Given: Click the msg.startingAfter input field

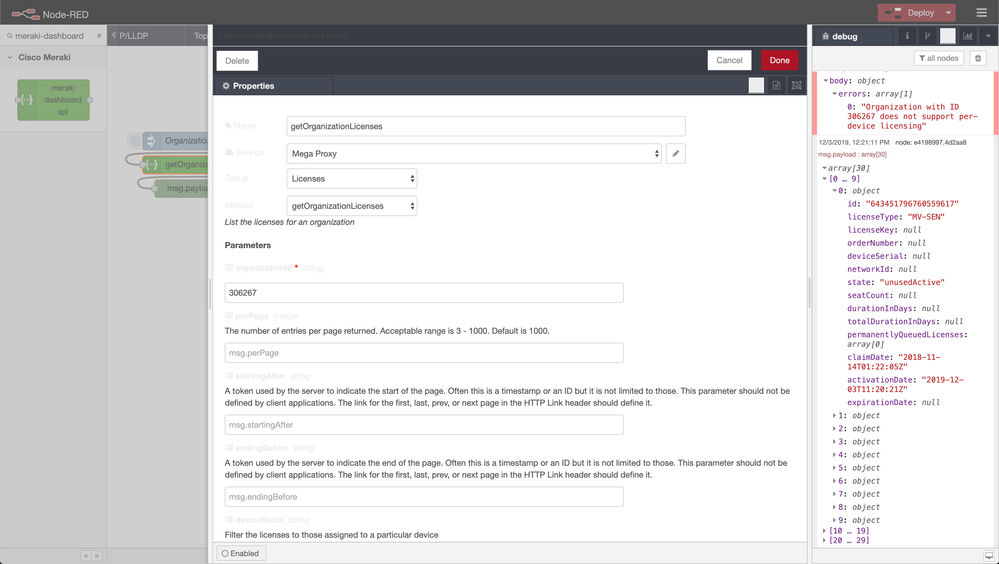Looking at the screenshot, I should pyautogui.click(x=424, y=425).
